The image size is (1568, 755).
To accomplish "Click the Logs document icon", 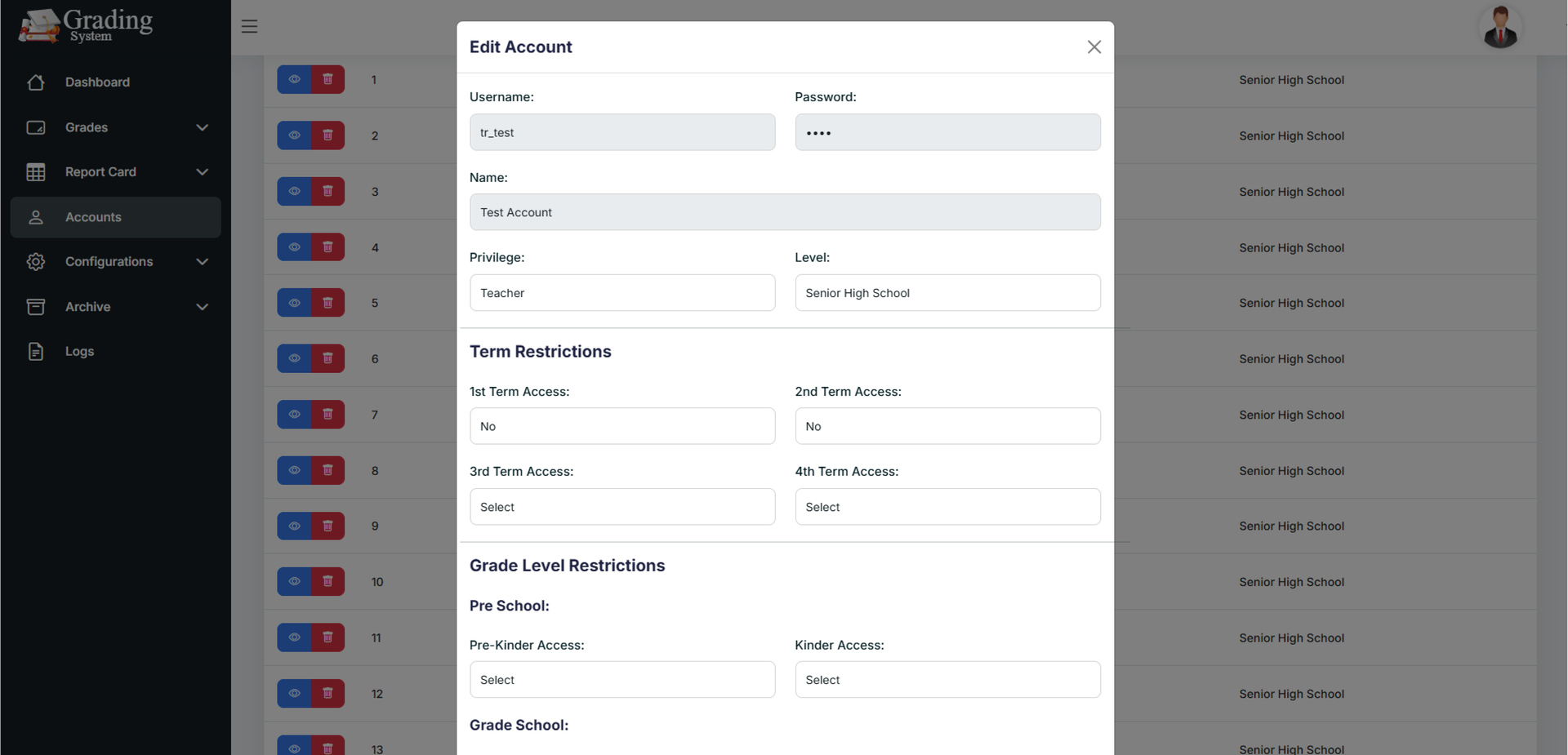I will tap(36, 352).
